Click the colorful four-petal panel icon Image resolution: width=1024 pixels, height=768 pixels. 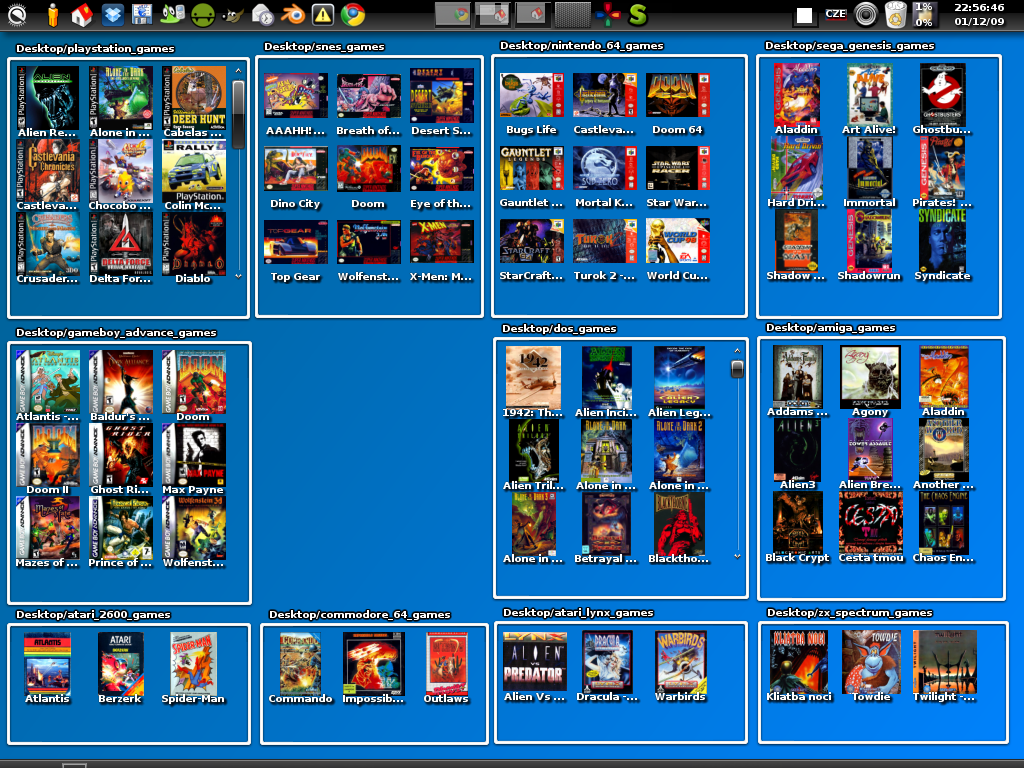coord(608,14)
